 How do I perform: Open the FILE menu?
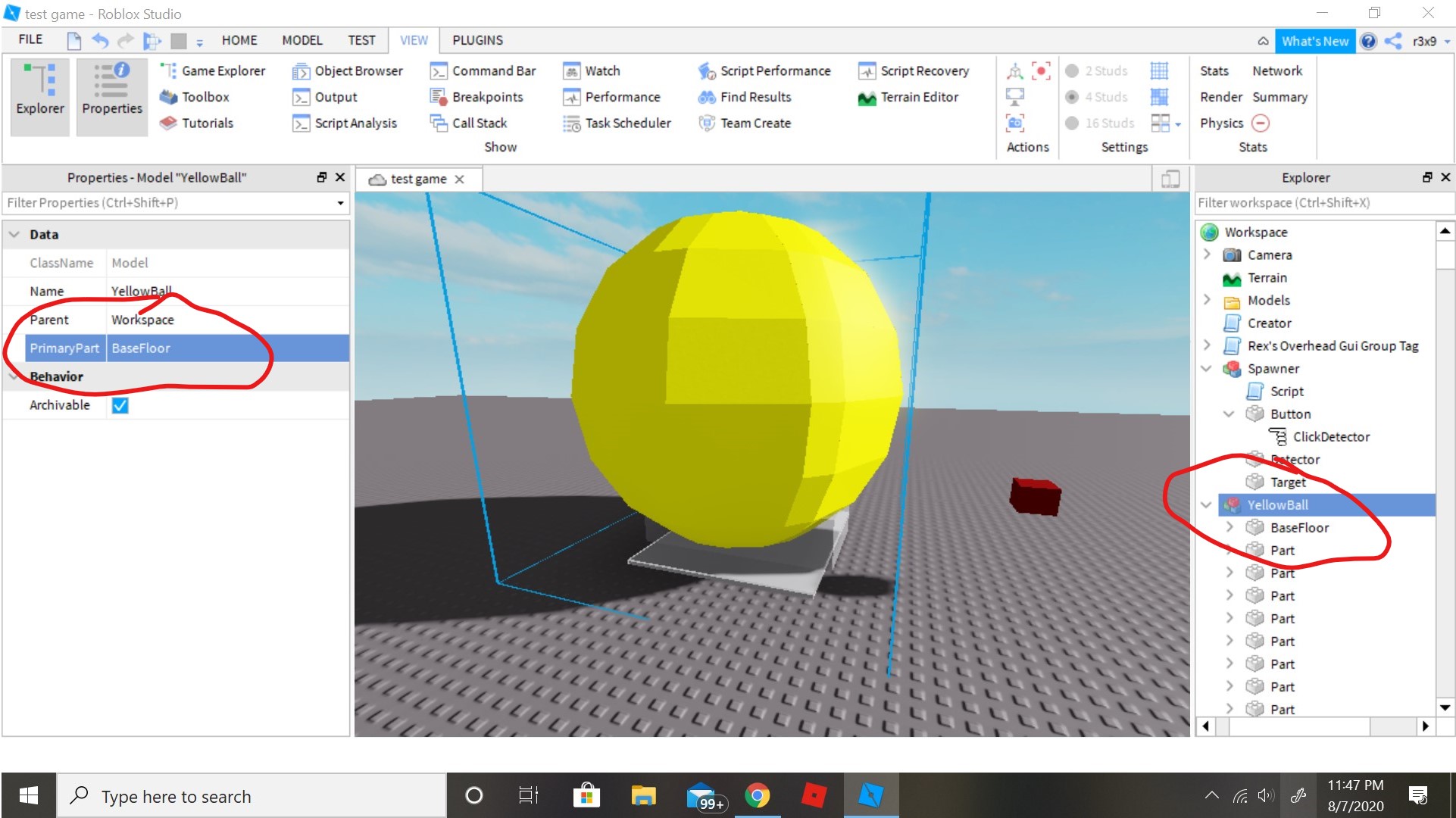click(x=30, y=39)
